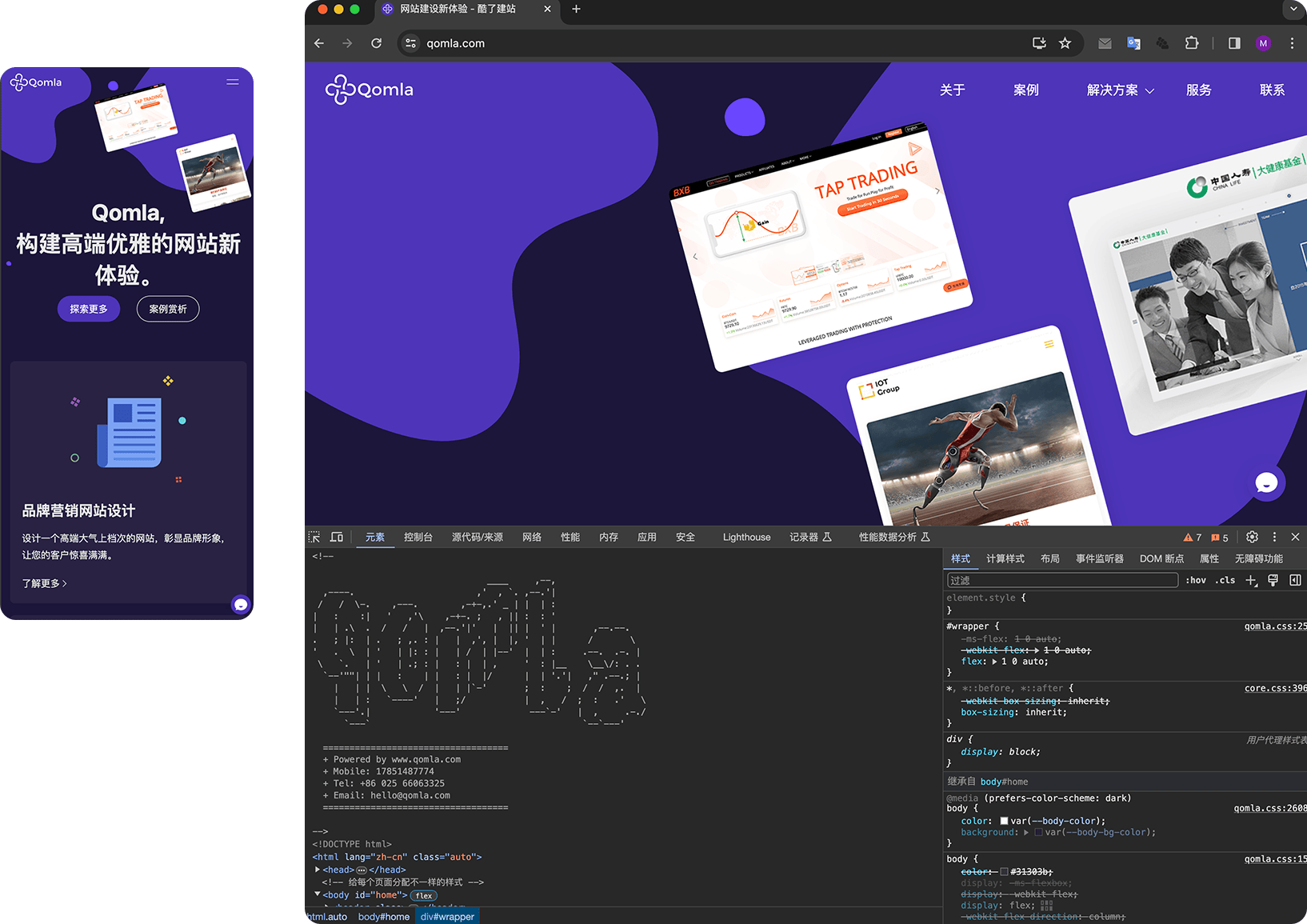Open the Google Translate extension icon
The width and height of the screenshot is (1307, 924).
tap(1133, 43)
